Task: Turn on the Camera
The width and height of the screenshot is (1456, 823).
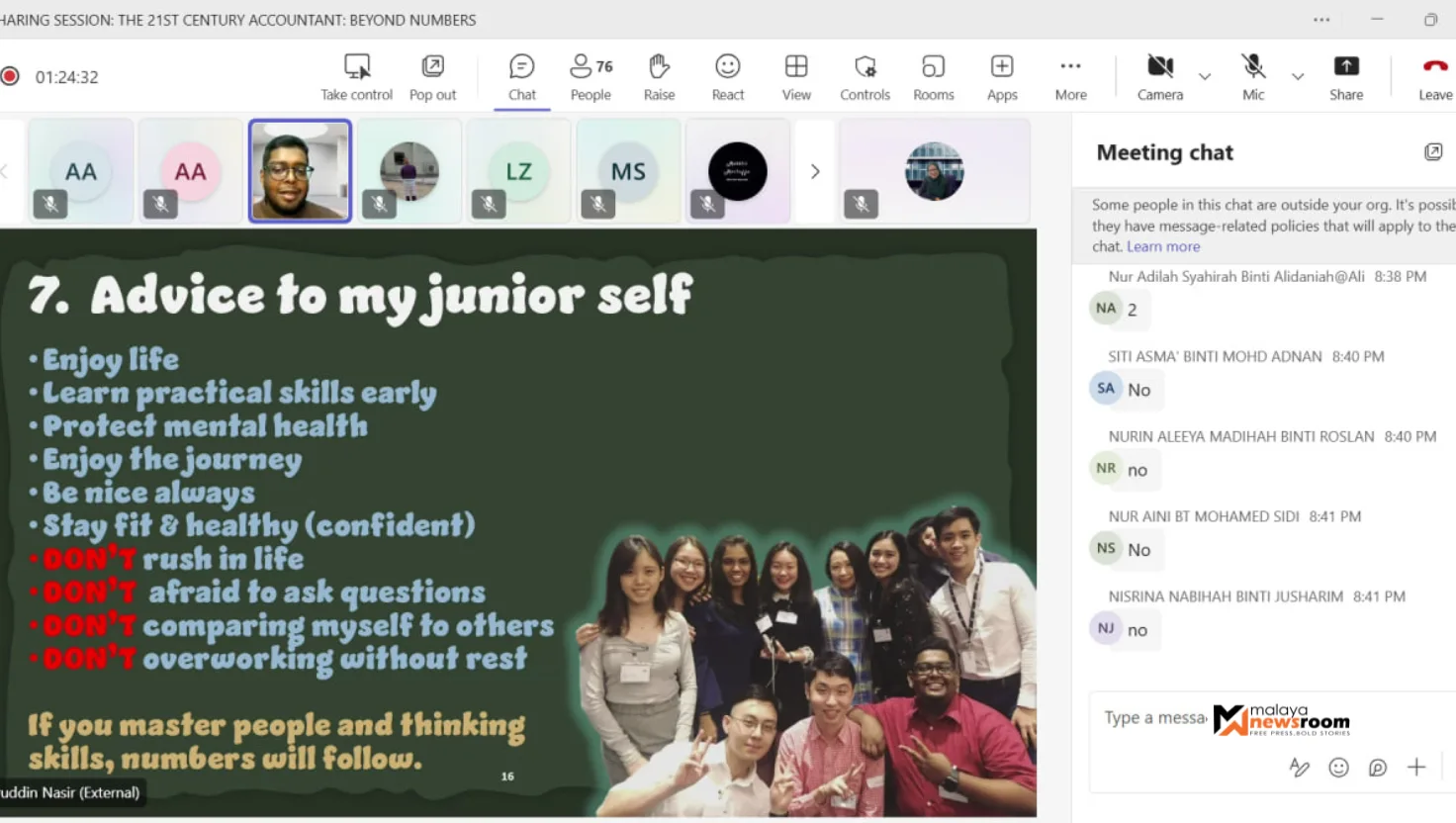Action: pyautogui.click(x=1160, y=77)
